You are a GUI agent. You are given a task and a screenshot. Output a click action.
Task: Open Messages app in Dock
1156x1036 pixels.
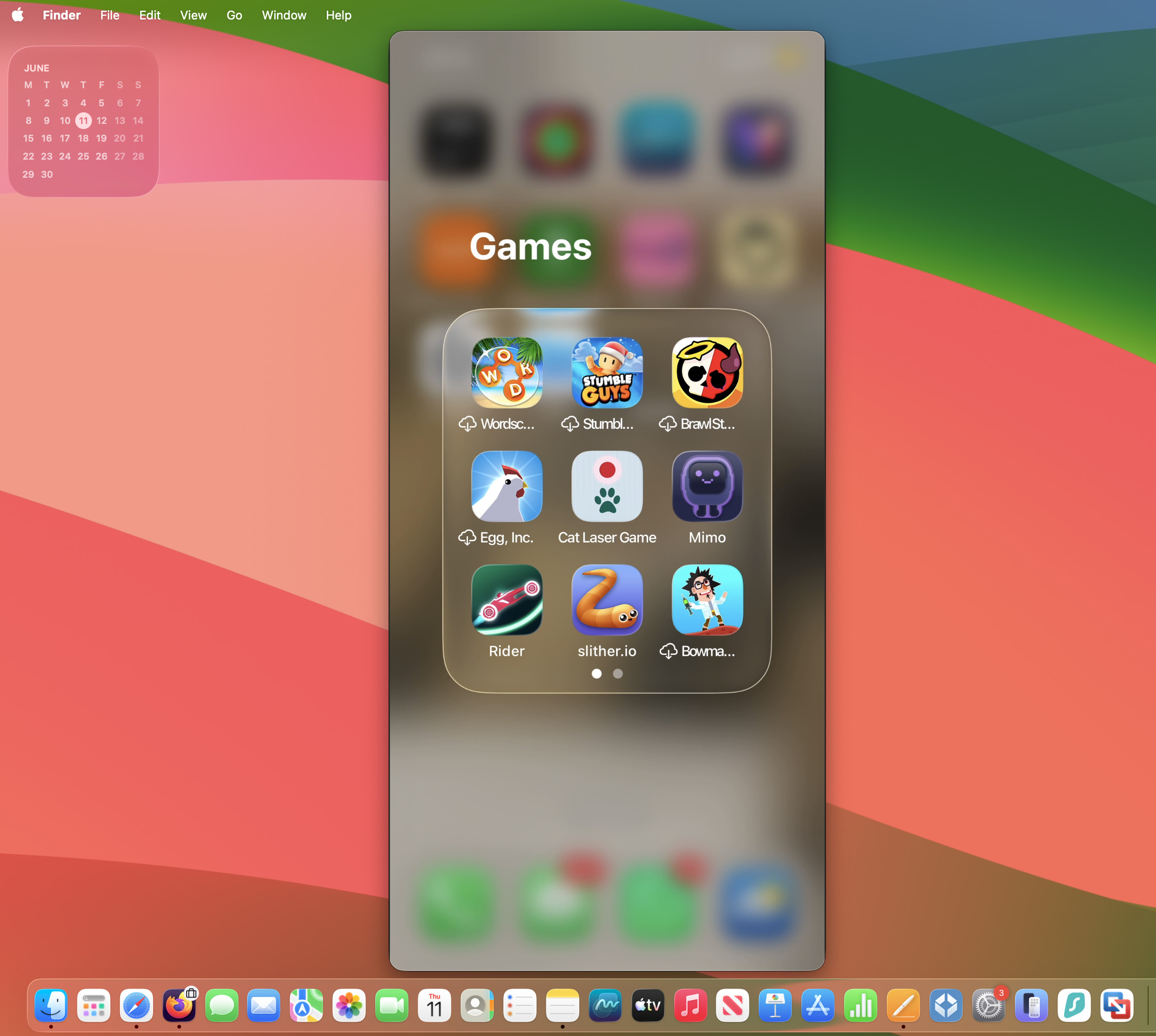pos(221,1005)
